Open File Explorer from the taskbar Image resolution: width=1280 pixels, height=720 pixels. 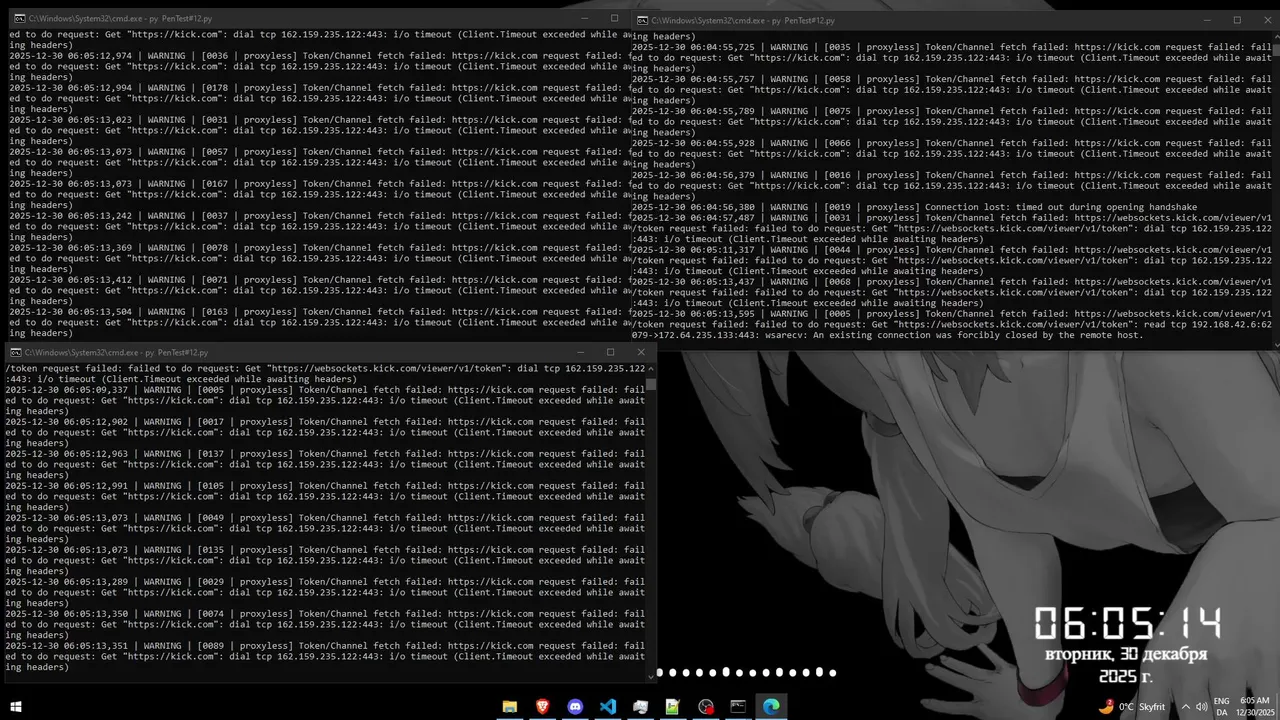[510, 707]
